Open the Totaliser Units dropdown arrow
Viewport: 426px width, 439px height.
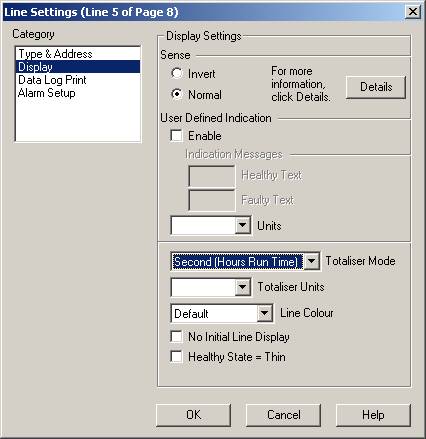[x=242, y=287]
